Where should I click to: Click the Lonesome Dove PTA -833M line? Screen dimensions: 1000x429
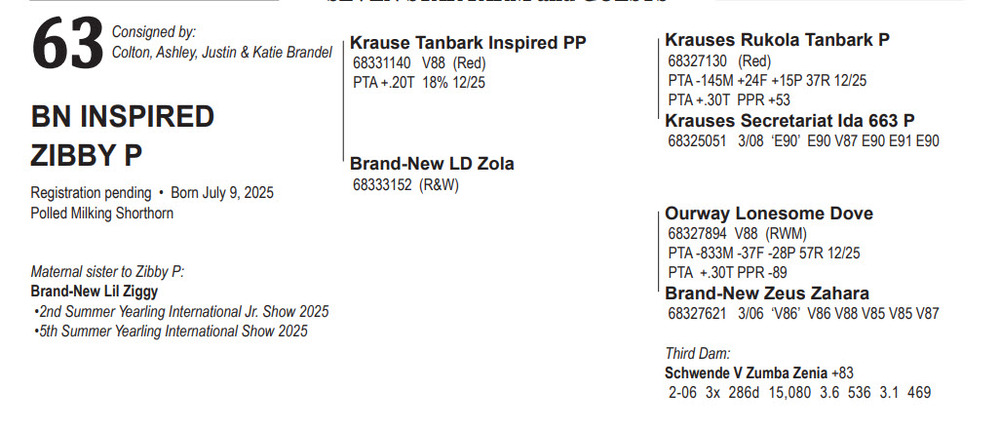pyautogui.click(x=764, y=253)
